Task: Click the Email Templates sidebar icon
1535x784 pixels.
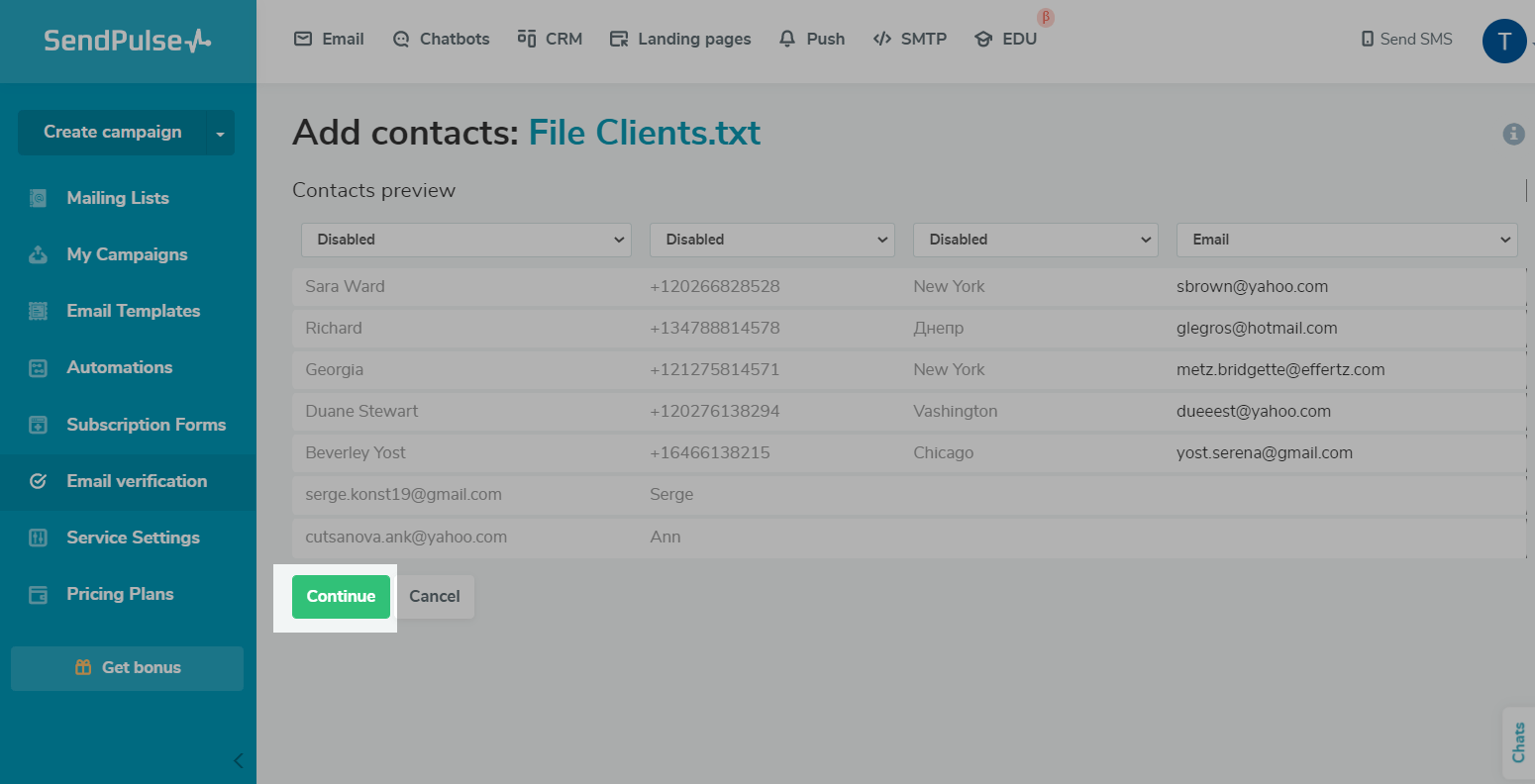Action: tap(38, 311)
